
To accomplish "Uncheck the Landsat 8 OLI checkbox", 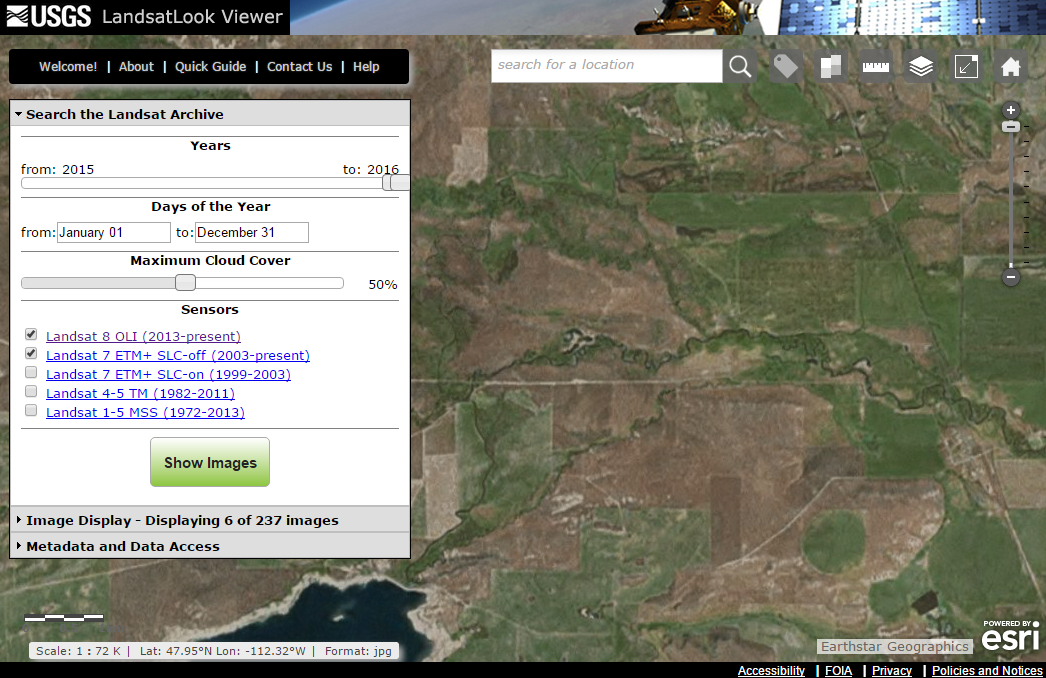I will 31,335.
